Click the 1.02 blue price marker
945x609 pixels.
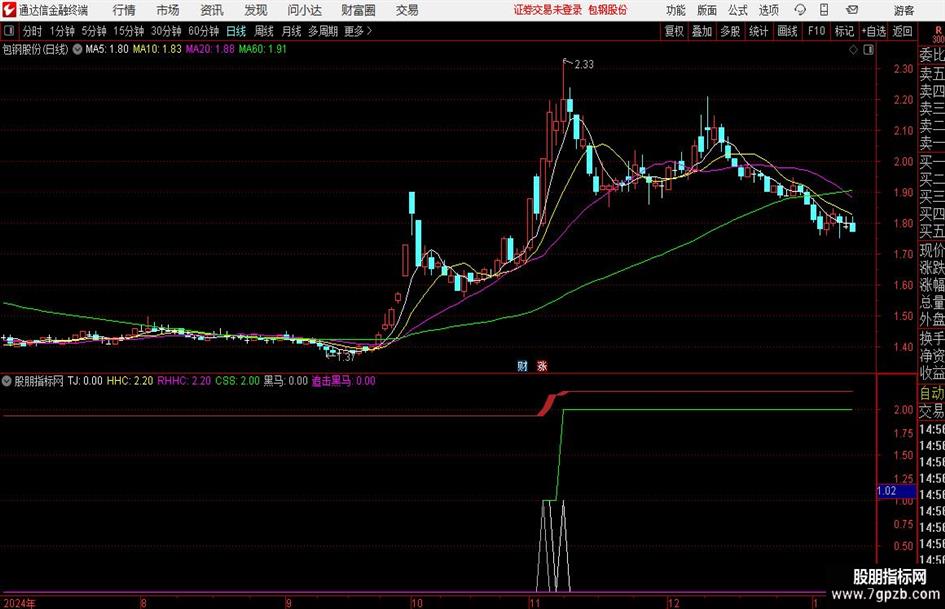point(896,491)
